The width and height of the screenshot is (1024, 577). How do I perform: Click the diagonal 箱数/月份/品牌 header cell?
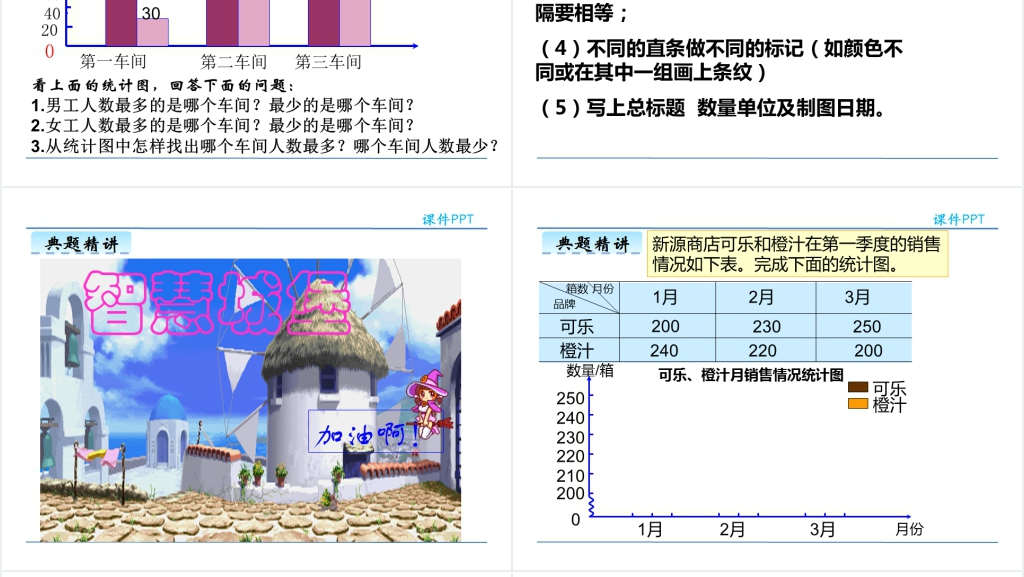pos(579,297)
